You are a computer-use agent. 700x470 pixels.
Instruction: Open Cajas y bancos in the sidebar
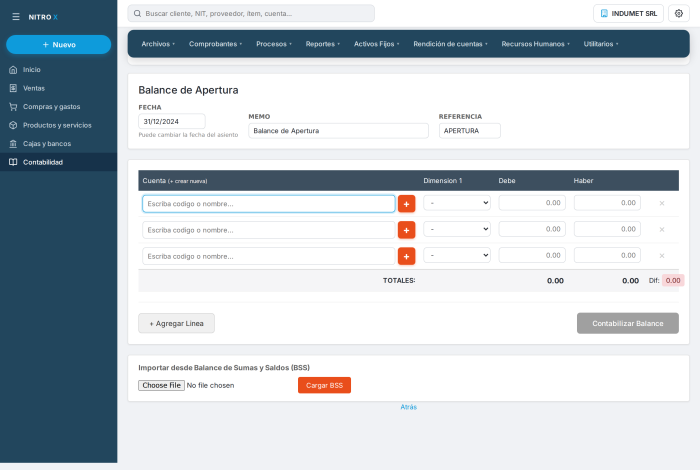(x=58, y=144)
